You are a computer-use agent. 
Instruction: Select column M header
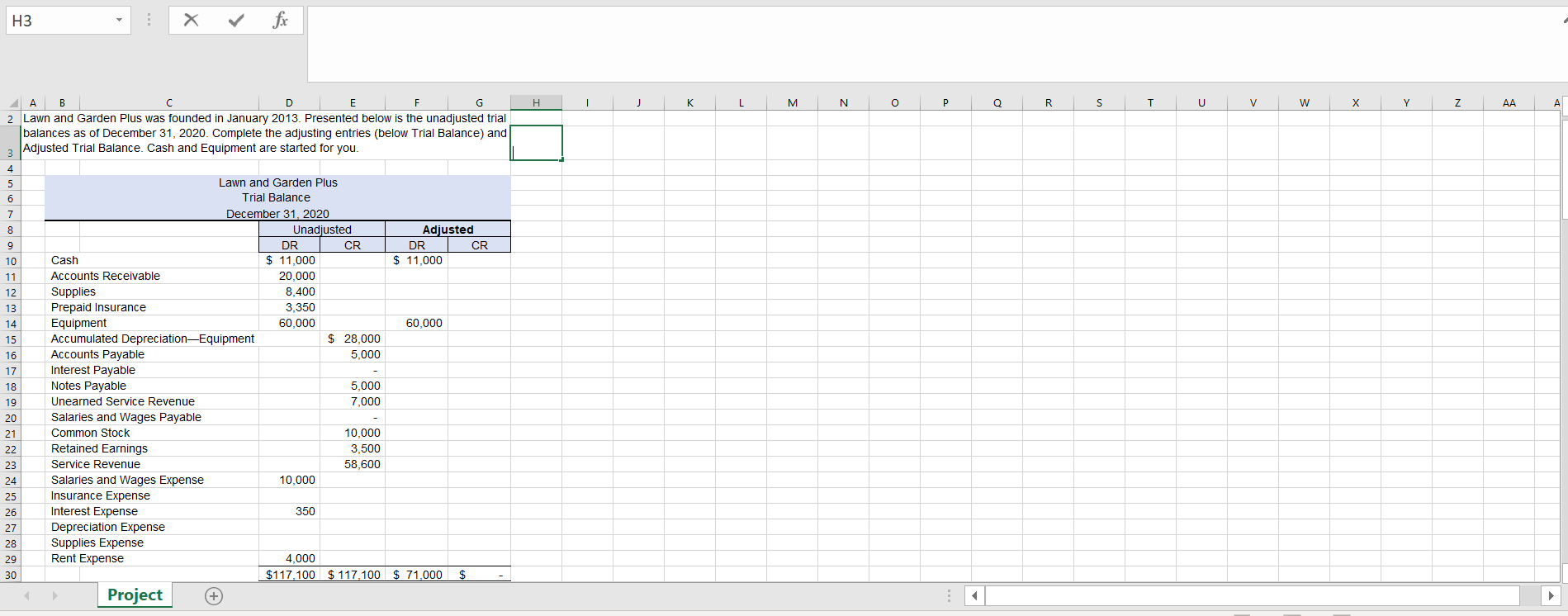793,103
